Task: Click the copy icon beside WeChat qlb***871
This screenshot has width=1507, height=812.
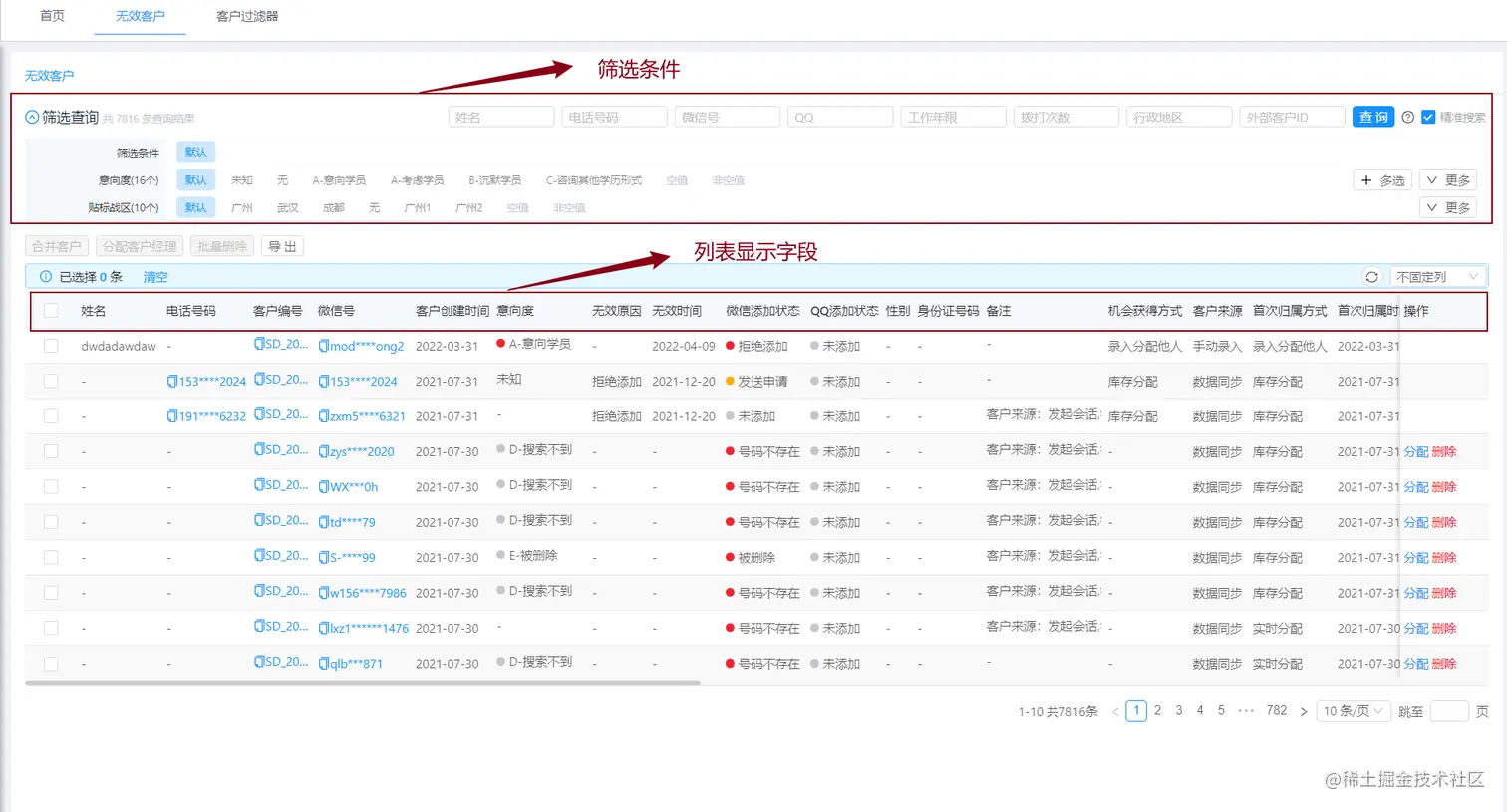Action: (x=323, y=664)
